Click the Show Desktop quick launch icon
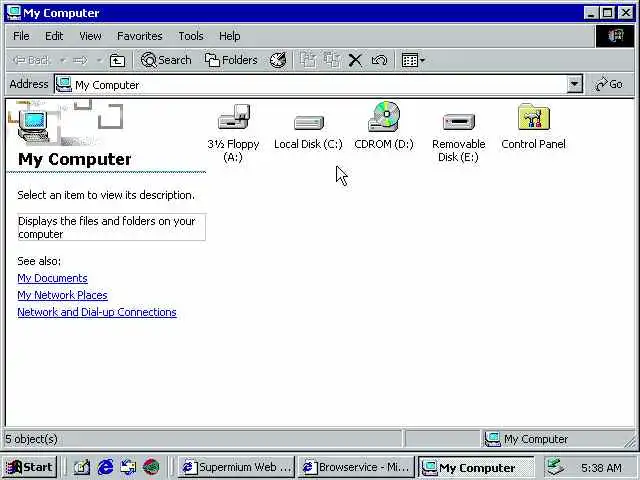 [82, 467]
